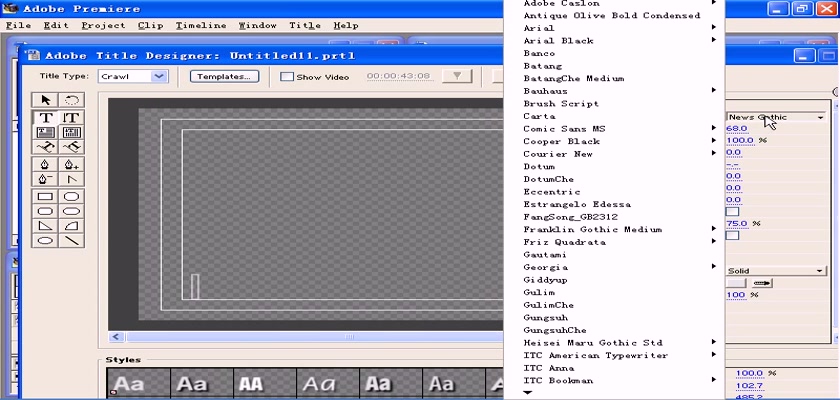Viewport: 840px width, 400px height.
Task: Open the Title menu
Action: (x=305, y=25)
